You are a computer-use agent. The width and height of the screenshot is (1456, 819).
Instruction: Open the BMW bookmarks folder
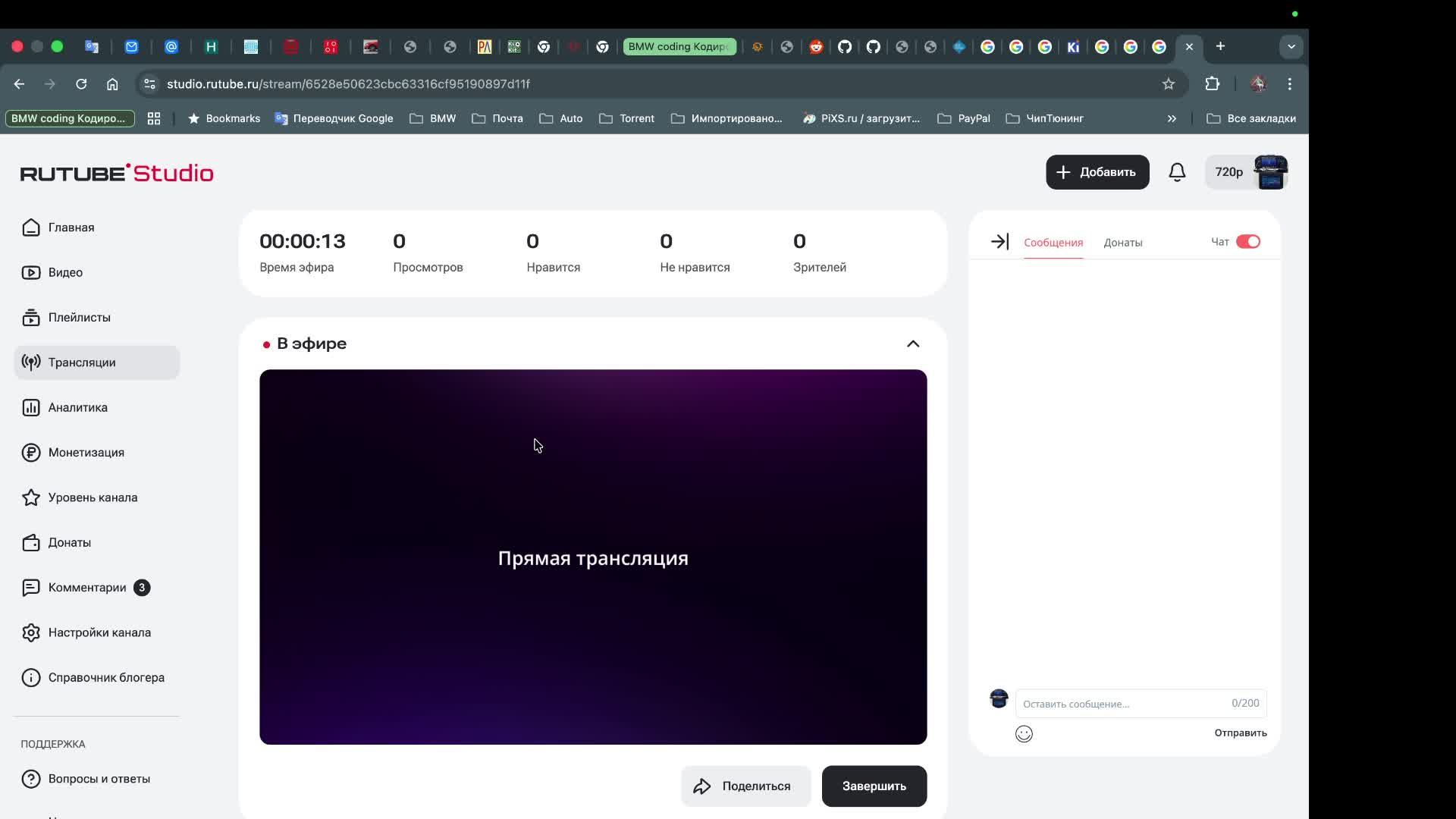tap(432, 118)
